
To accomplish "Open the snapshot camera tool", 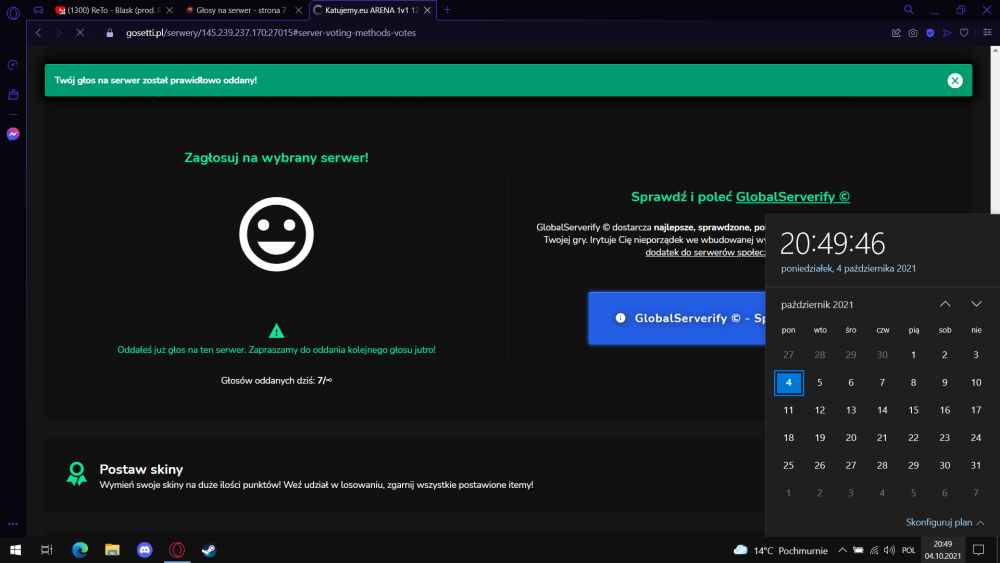I will 913,33.
